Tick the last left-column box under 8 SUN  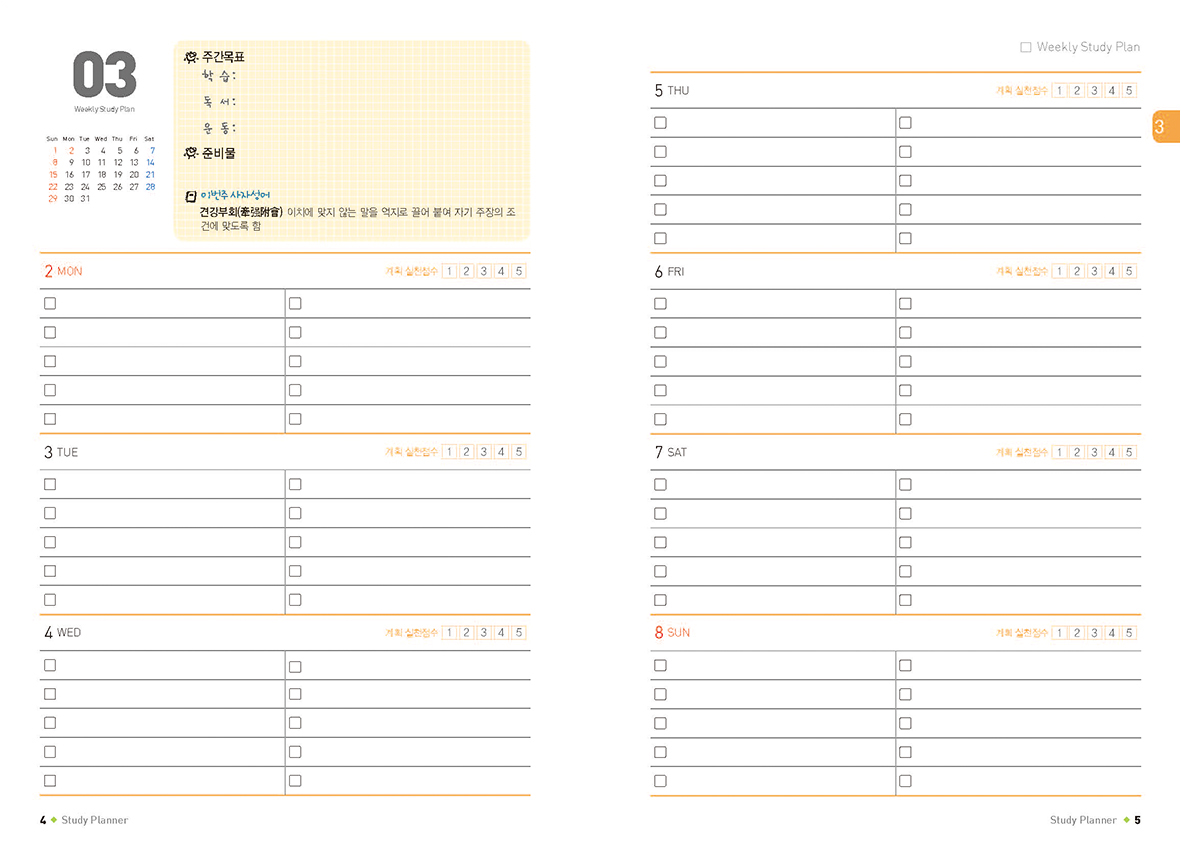tap(660, 781)
